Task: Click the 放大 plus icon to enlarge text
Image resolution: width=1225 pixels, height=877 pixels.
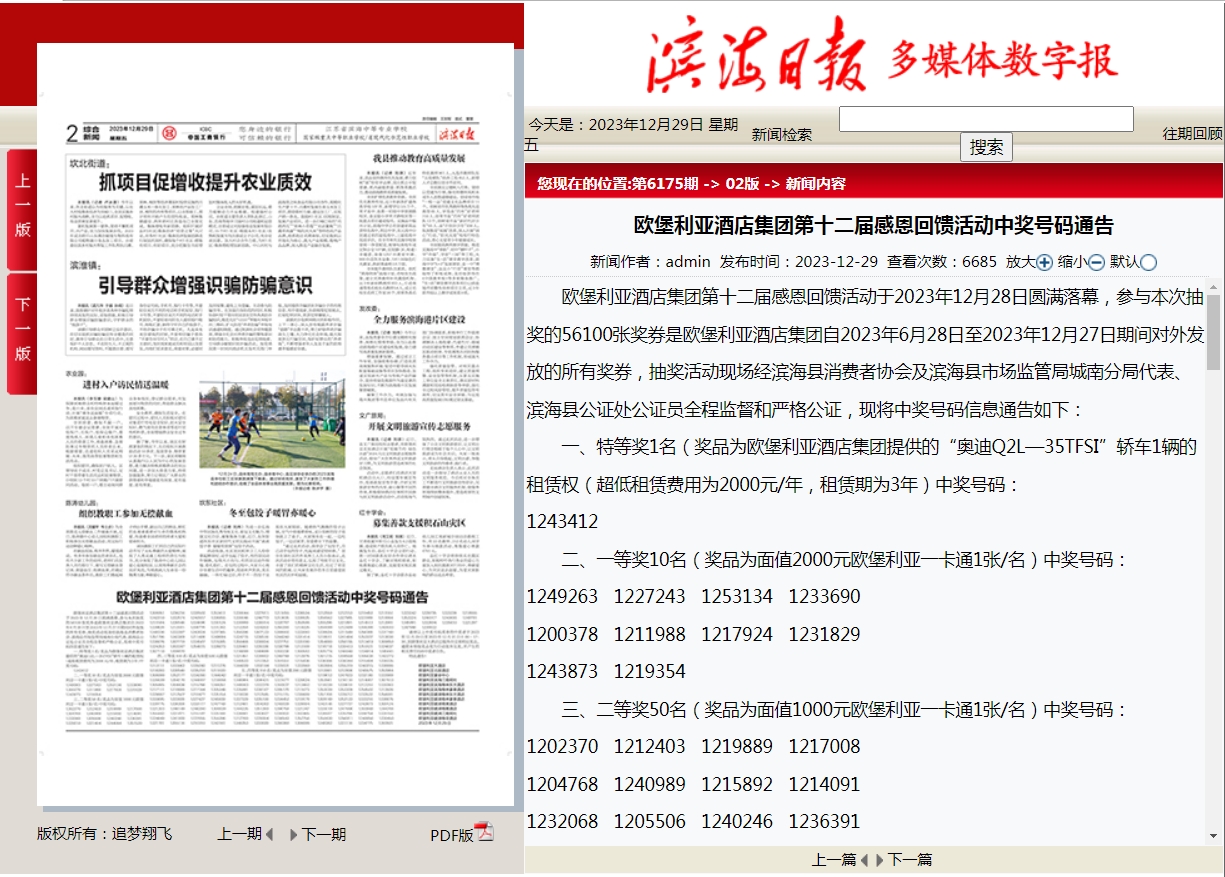Action: click(x=1044, y=262)
